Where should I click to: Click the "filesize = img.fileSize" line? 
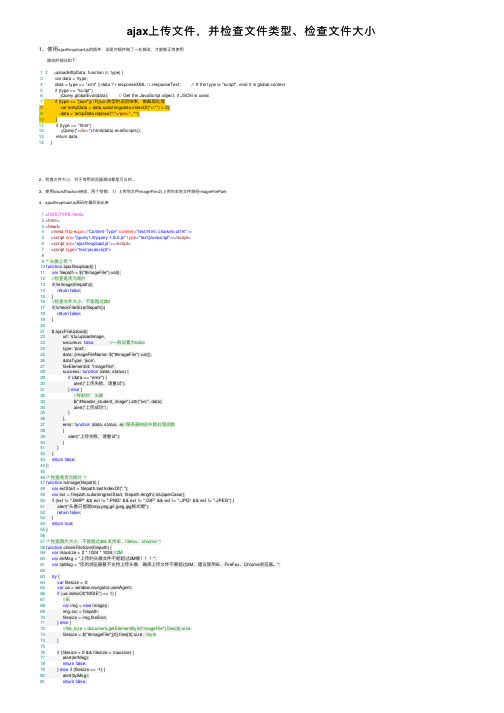tap(85, 618)
